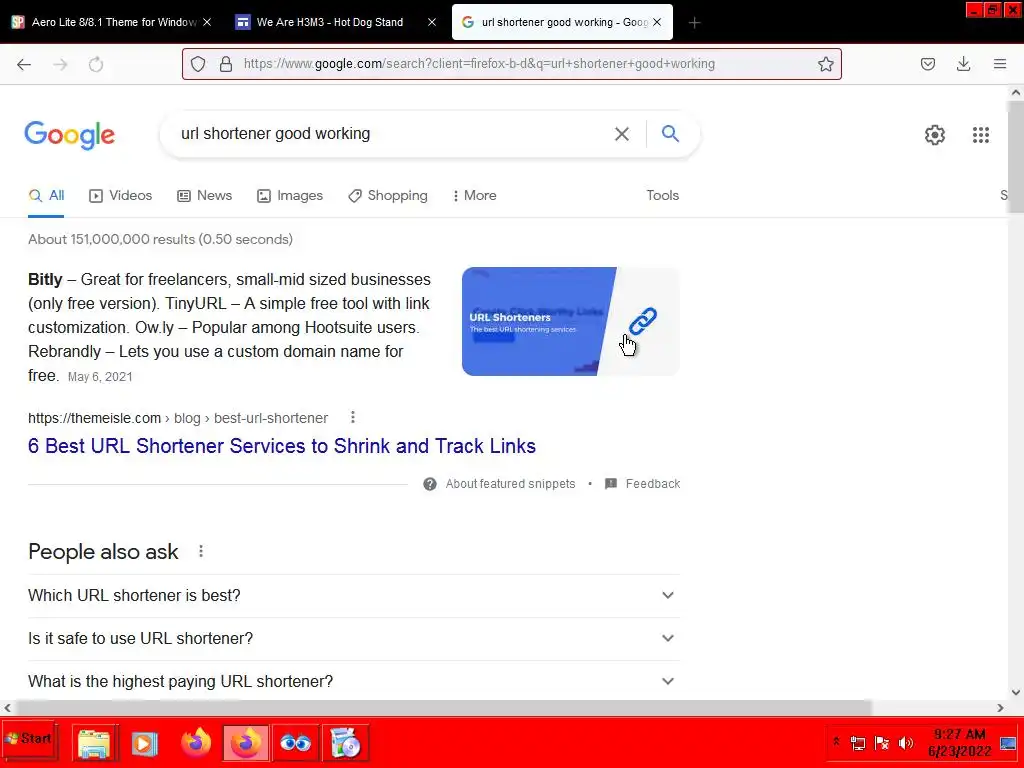The image size is (1024, 768).
Task: Close the url shortener Google tab
Action: click(x=657, y=22)
